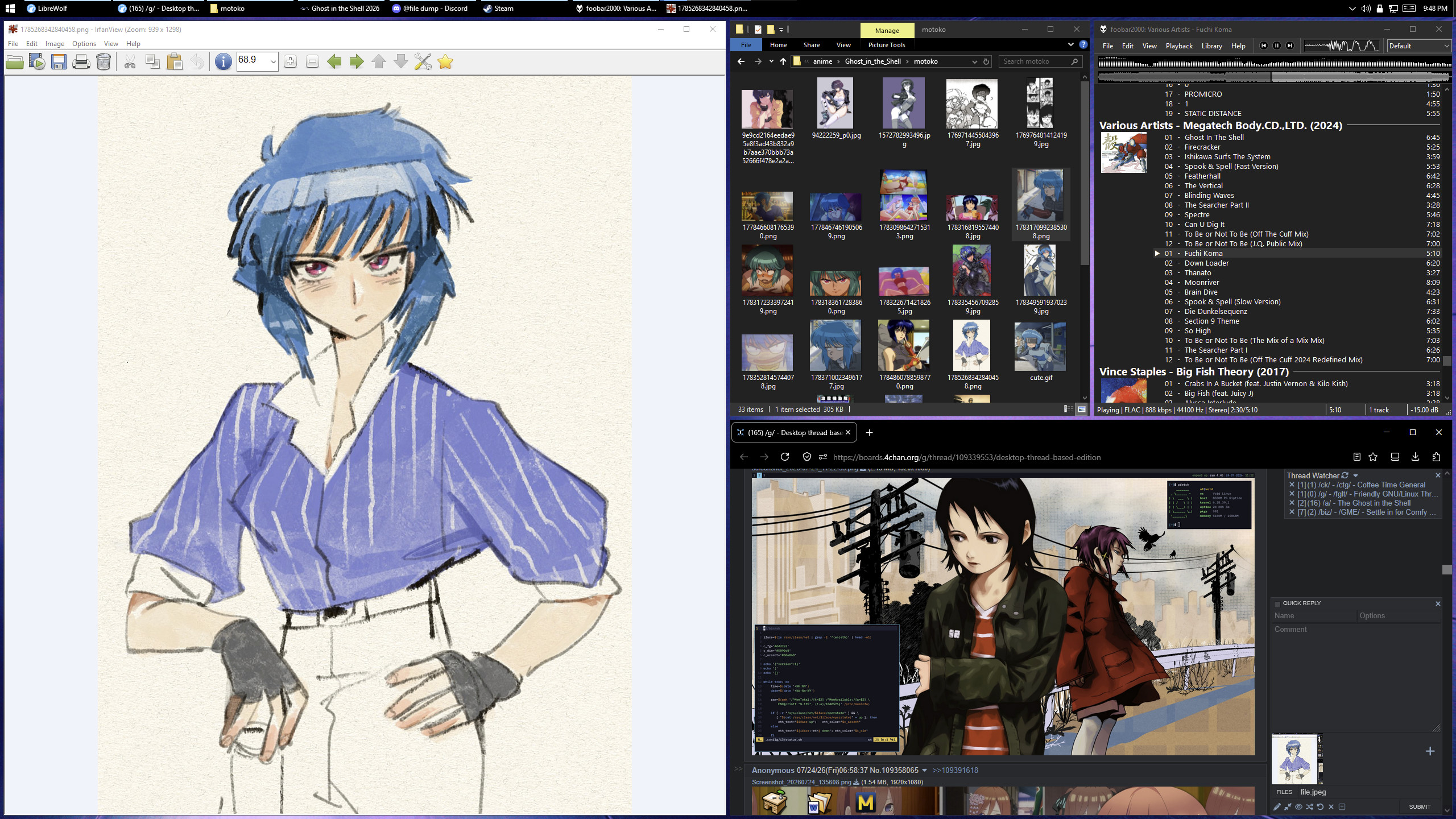Screen dimensions: 1456x819
Task: Tick the checkbox next to QUICK REPLY
Action: click(1277, 603)
